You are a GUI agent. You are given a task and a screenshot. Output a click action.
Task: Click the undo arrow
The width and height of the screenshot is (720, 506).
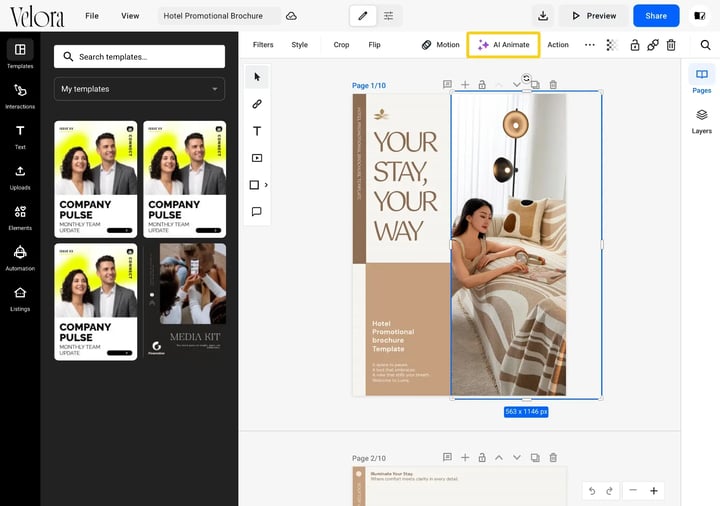(592, 491)
